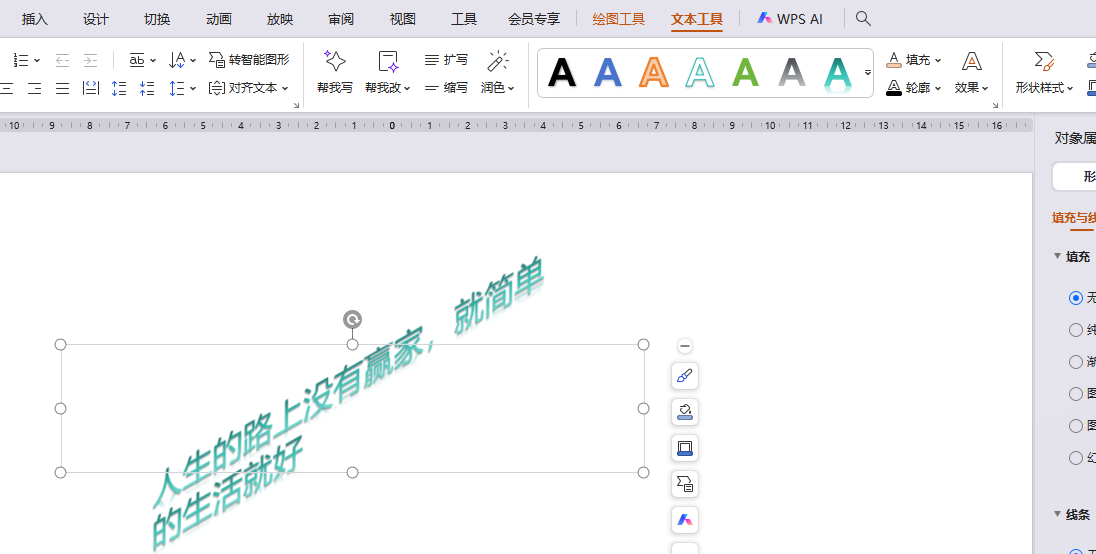Screen dimensions: 1096x554
Task: Click the floating brush style icon
Action: [685, 376]
